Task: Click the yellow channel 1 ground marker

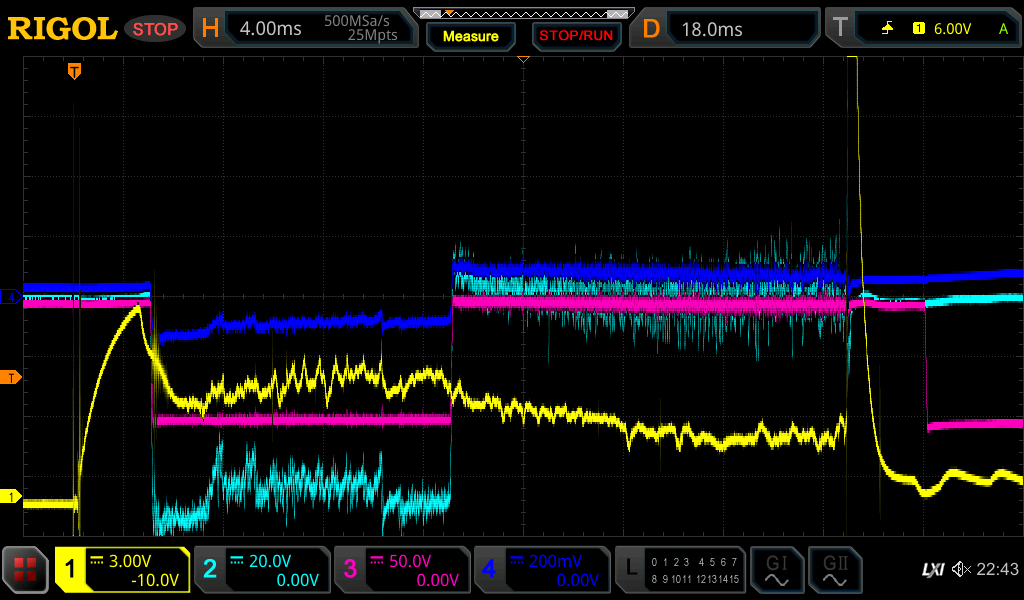Action: coord(11,497)
